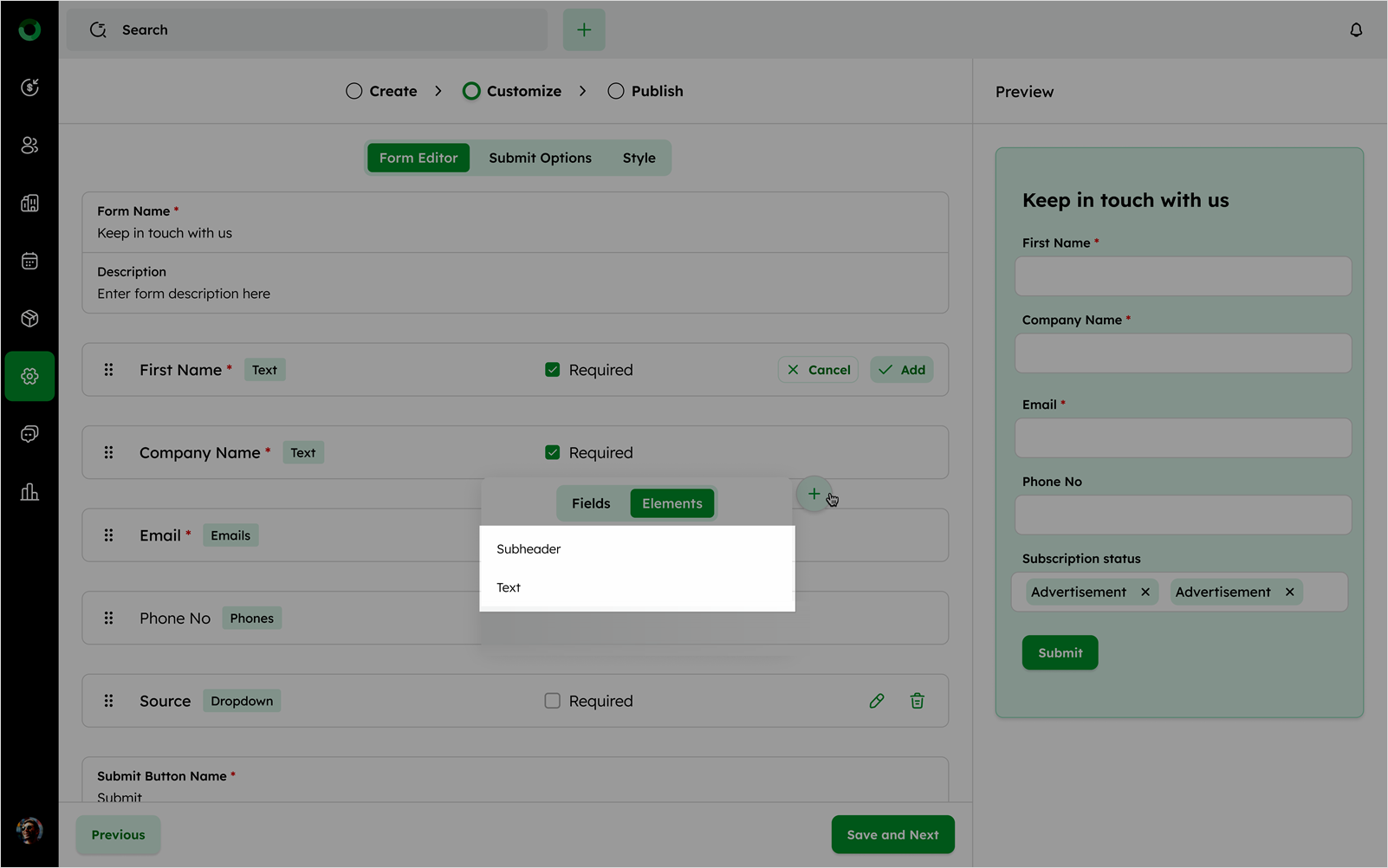The height and width of the screenshot is (868, 1388).
Task: Click the drag handle of First Name row
Action: (109, 370)
